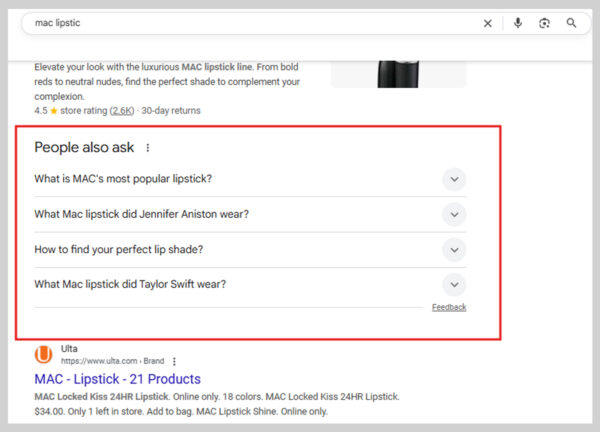
Task: Clear the search box with the X icon
Action: [x=488, y=23]
